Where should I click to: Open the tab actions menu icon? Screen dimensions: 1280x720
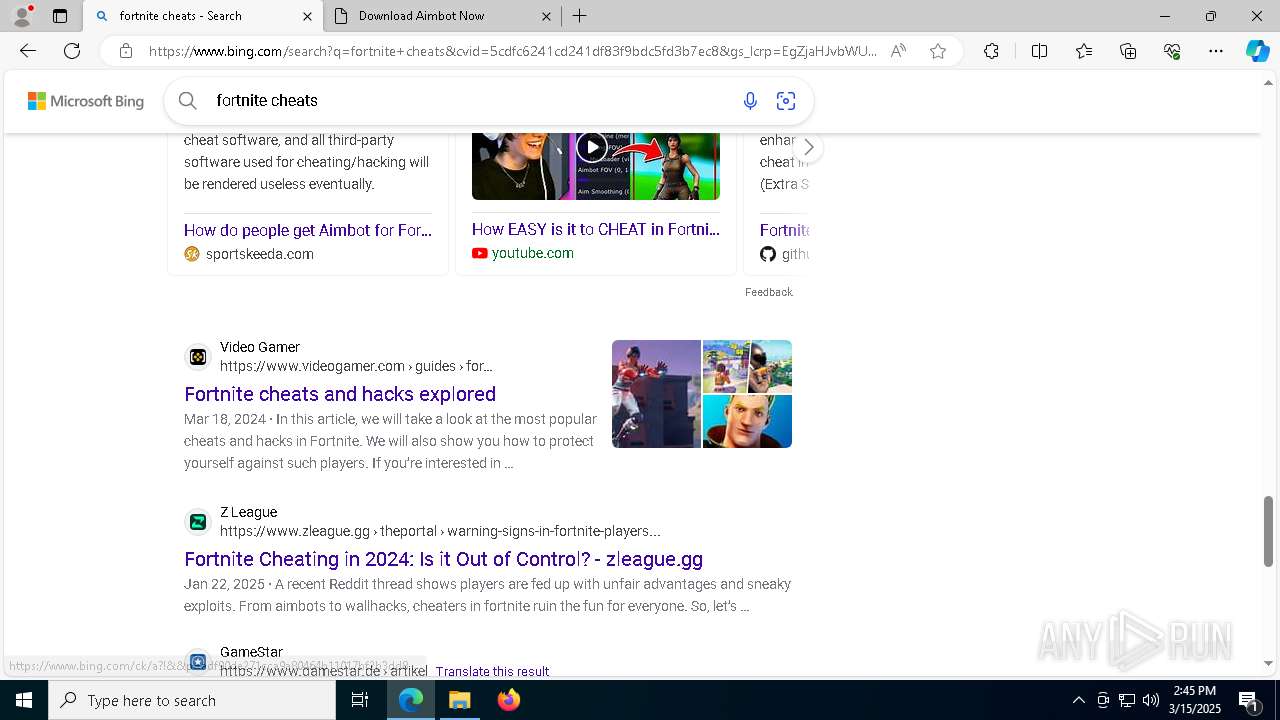(60, 16)
